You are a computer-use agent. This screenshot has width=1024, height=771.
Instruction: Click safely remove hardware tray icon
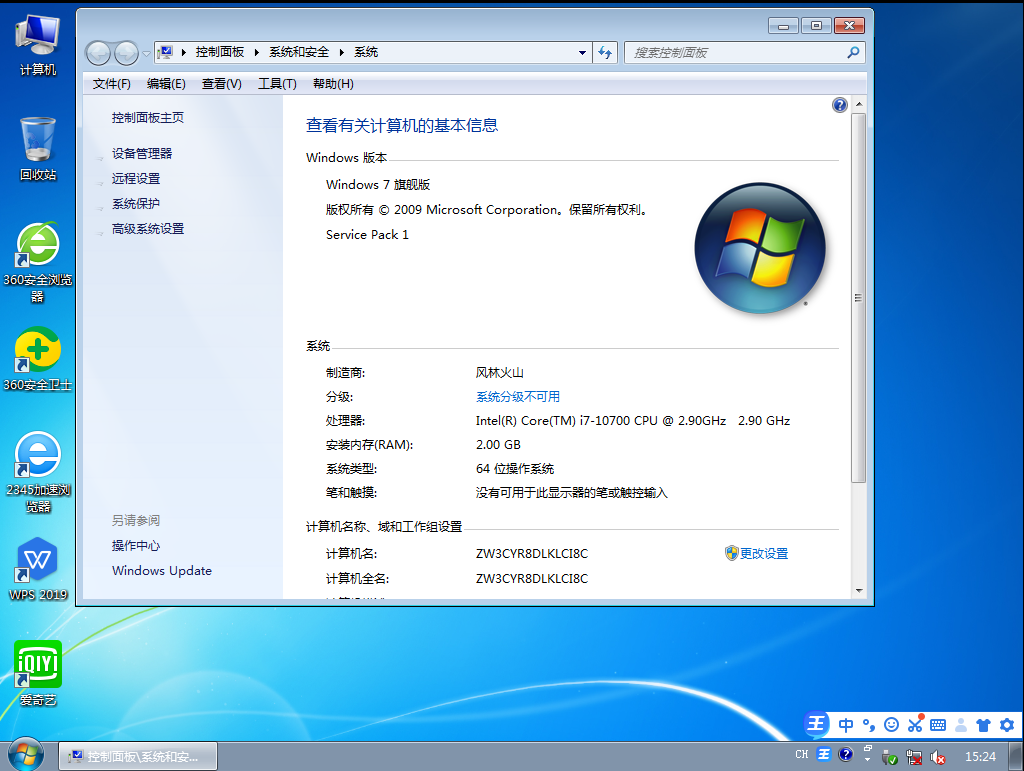[889, 757]
